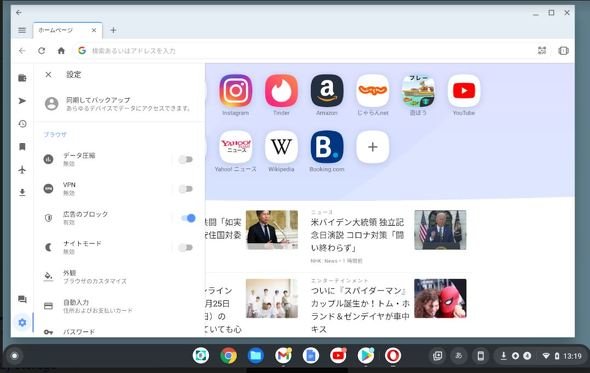Click the Spider-Man news thumbnail
The height and width of the screenshot is (373, 590).
[x=440, y=298]
